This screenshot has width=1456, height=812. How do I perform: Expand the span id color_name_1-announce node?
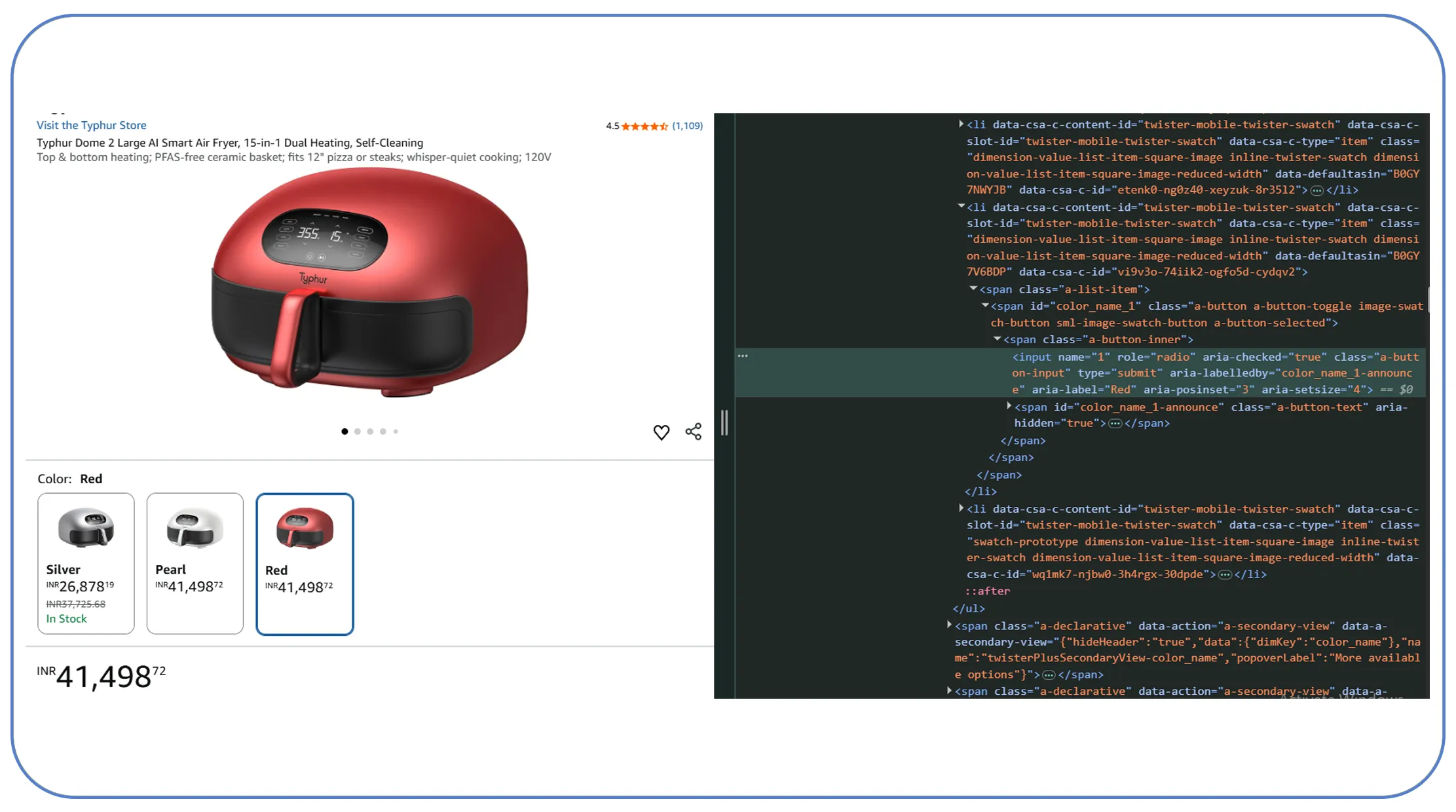tap(1009, 407)
